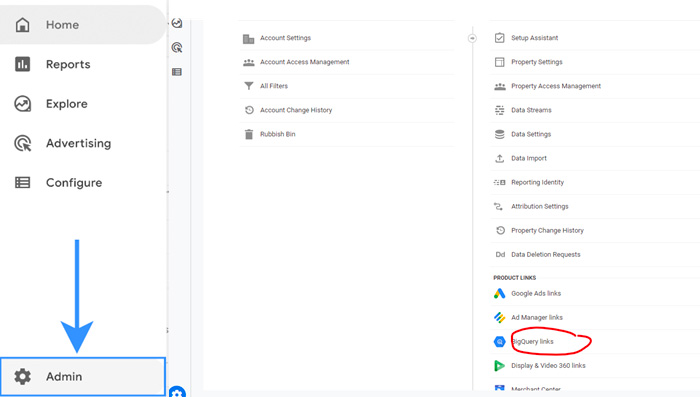The image size is (700, 397).
Task: Click the Property Change History clock icon
Action: tap(500, 230)
